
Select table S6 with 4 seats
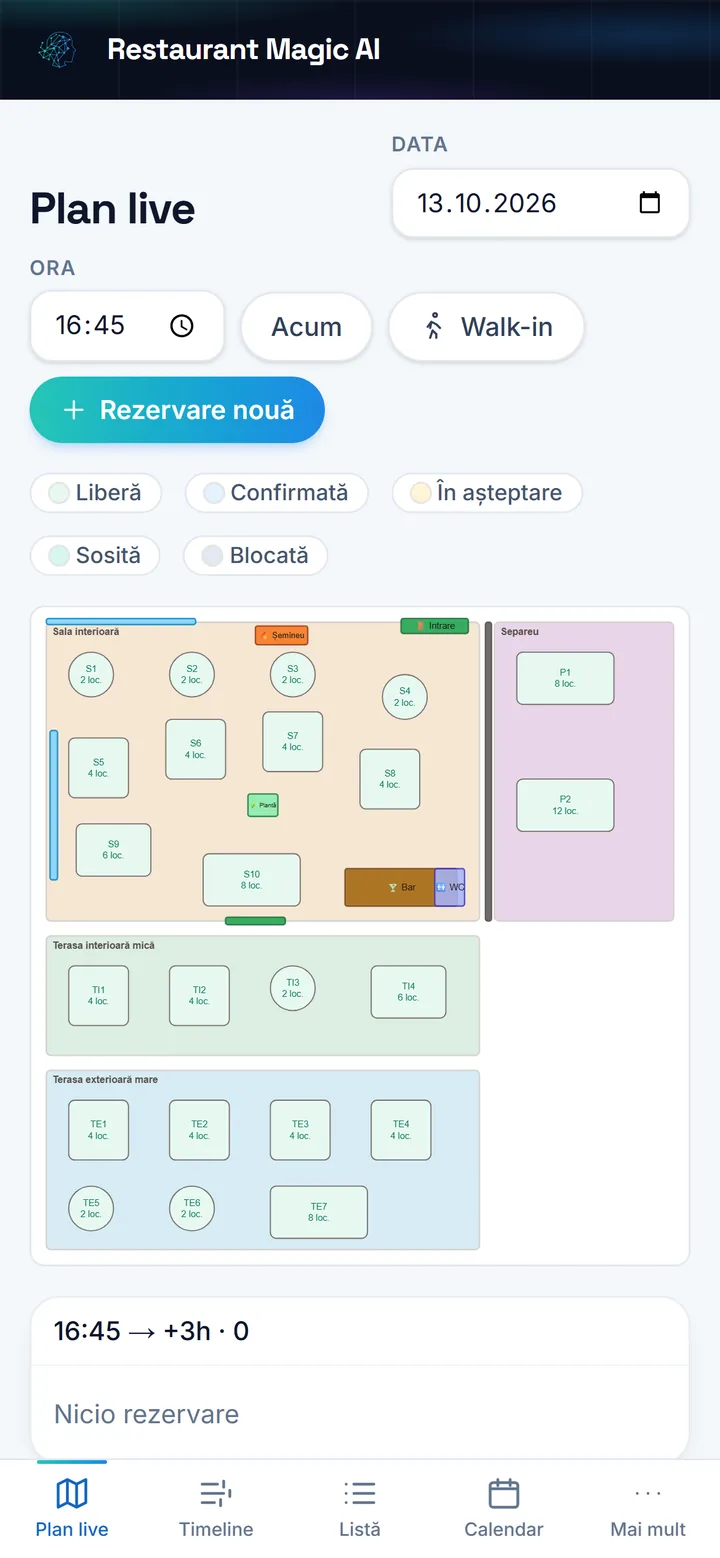click(x=196, y=749)
